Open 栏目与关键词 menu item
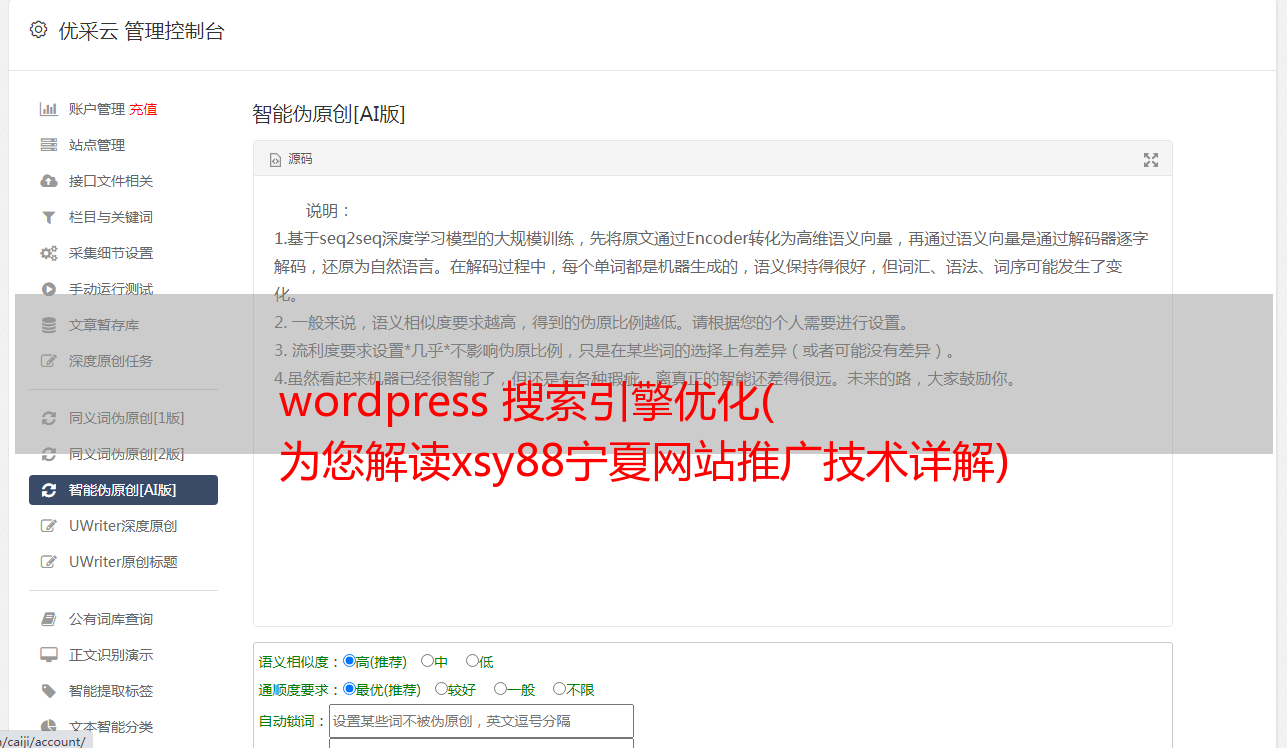This screenshot has height=748, width=1287. [111, 217]
